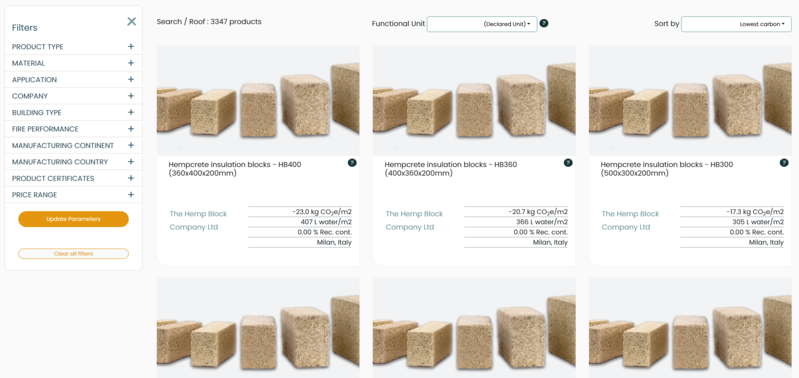This screenshot has width=799, height=378.
Task: Click the Update Parameters button
Action: click(73, 219)
